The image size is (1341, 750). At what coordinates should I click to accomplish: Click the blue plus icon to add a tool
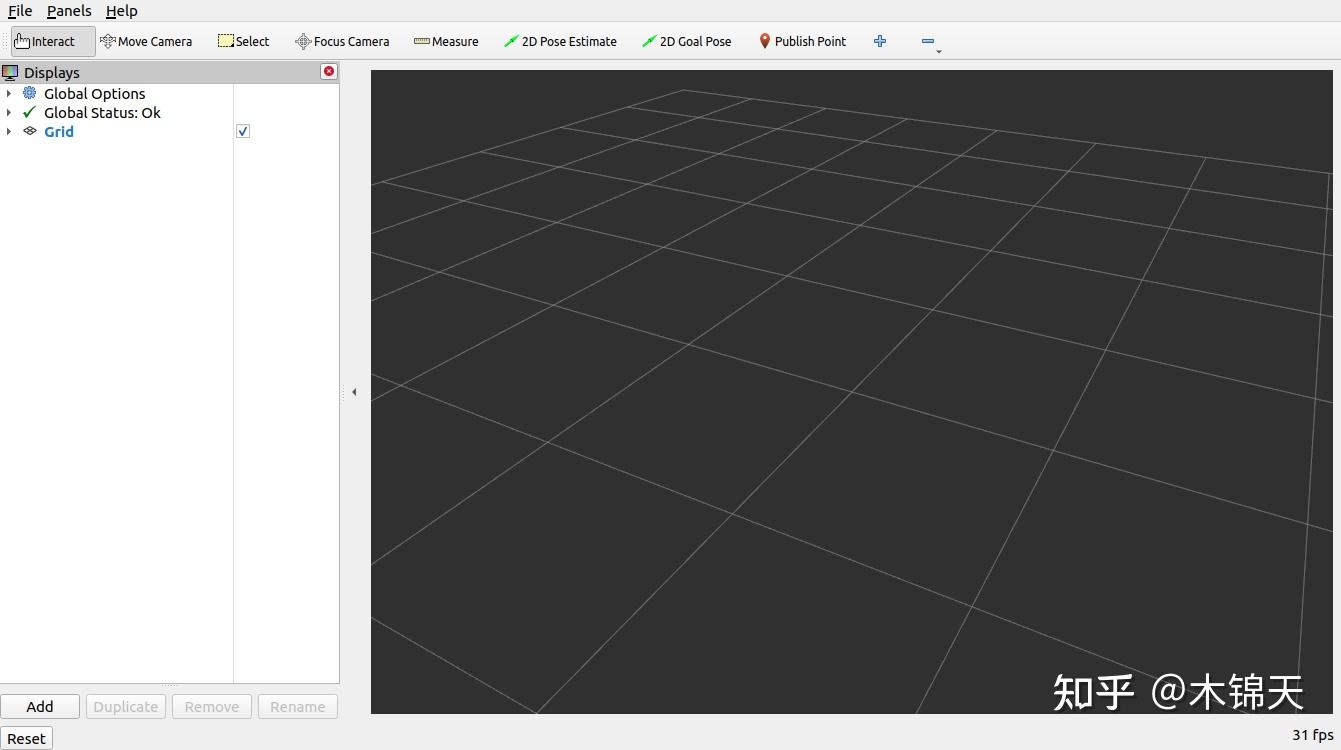point(880,41)
